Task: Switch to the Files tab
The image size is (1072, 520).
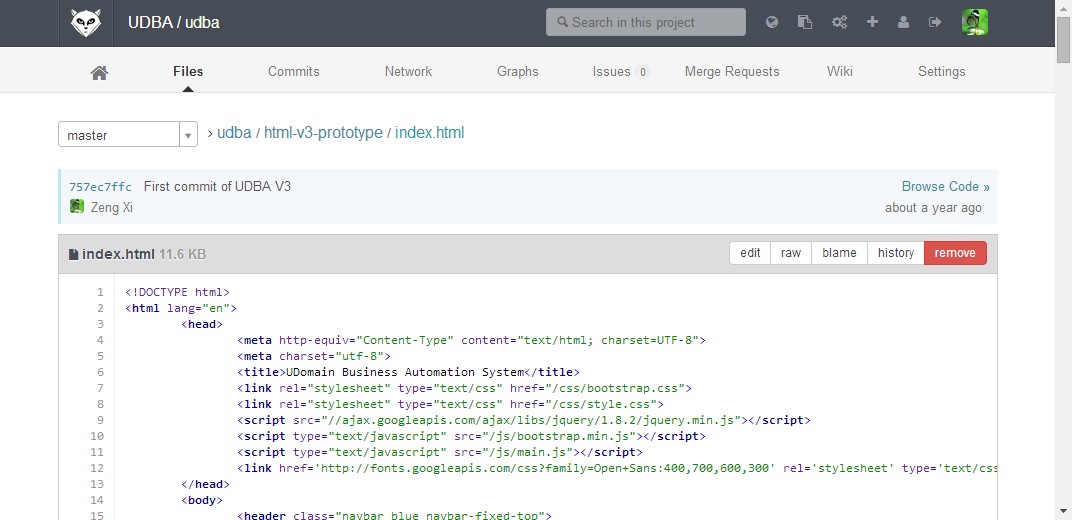Action: point(188,71)
